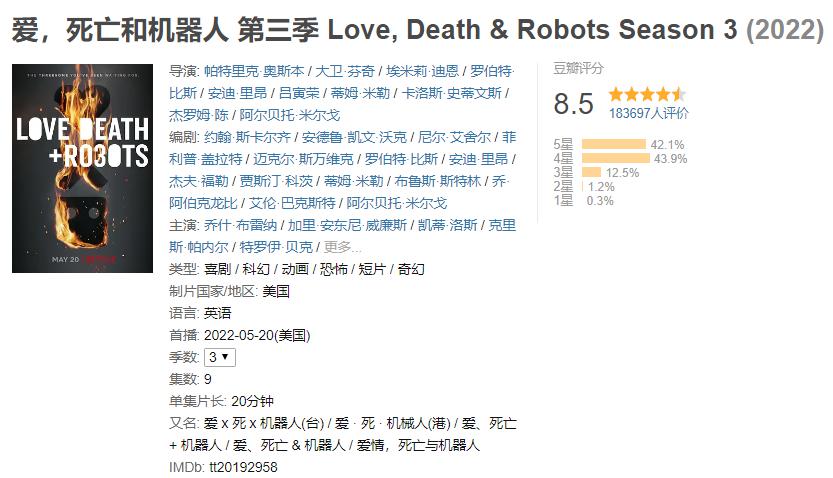Open director 帕特里克·奥斯本 page

[254, 71]
